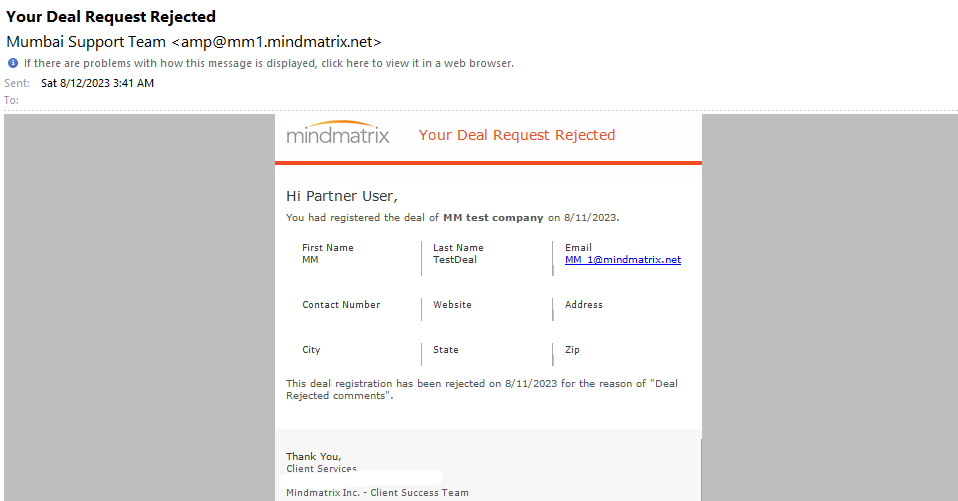This screenshot has height=501, width=958.
Task: Click the Last Name value TestDeal
Action: click(x=455, y=260)
